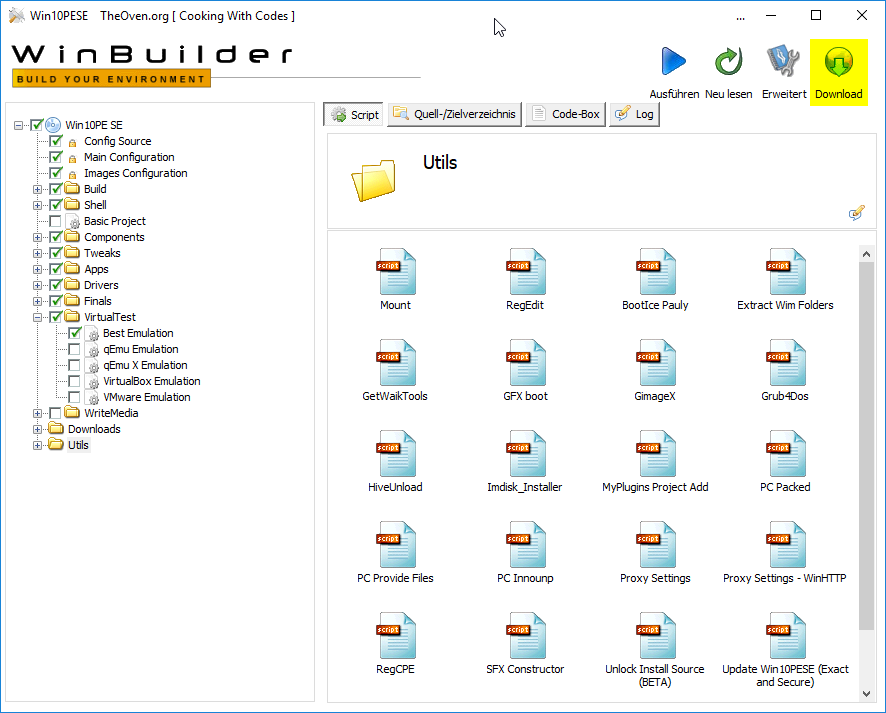The width and height of the screenshot is (886, 713).
Task: Click the scrollbar down arrow in script list
Action: pyautogui.click(x=866, y=693)
